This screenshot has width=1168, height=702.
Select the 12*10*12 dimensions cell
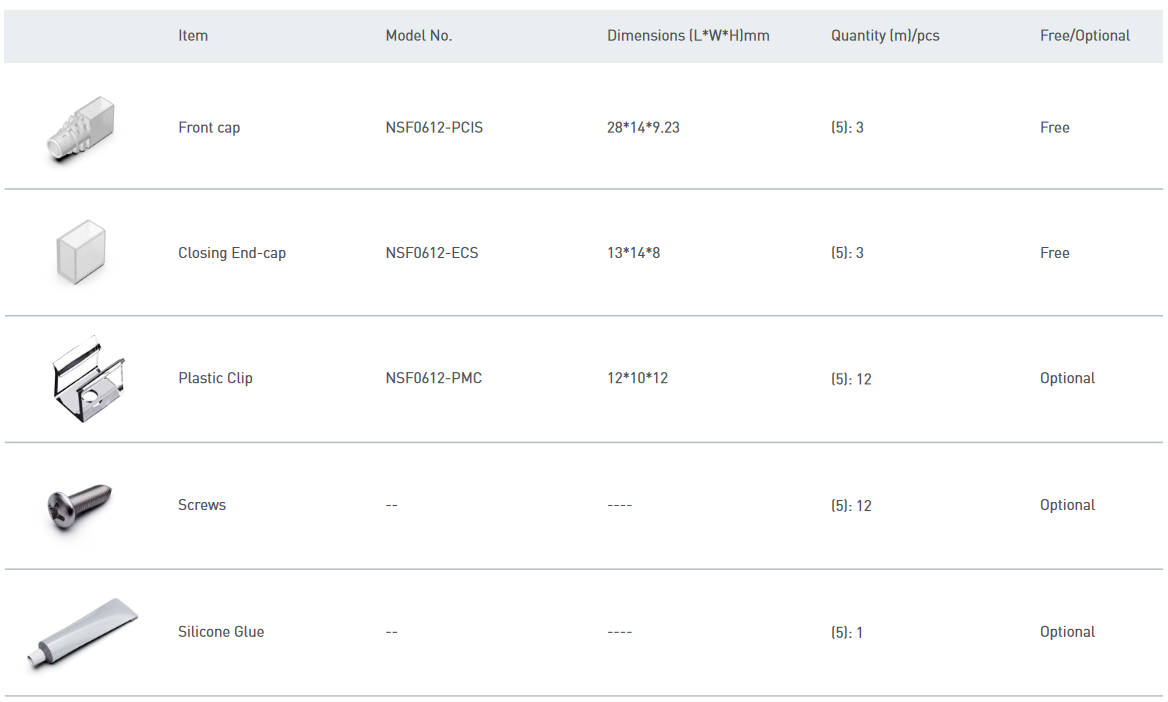pos(637,378)
